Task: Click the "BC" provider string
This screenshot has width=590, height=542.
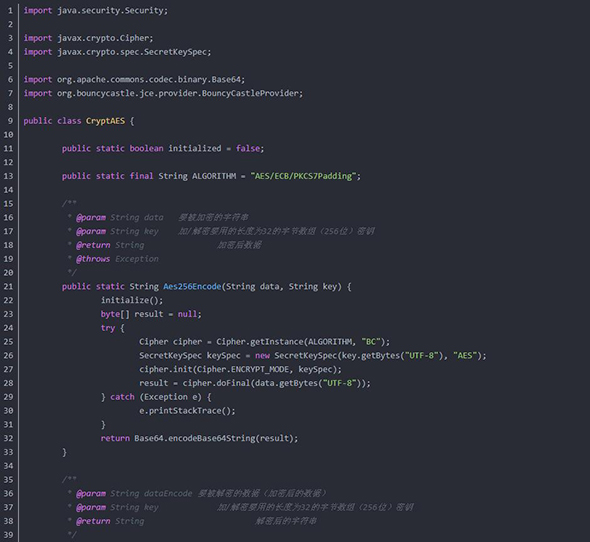Action: [x=371, y=342]
